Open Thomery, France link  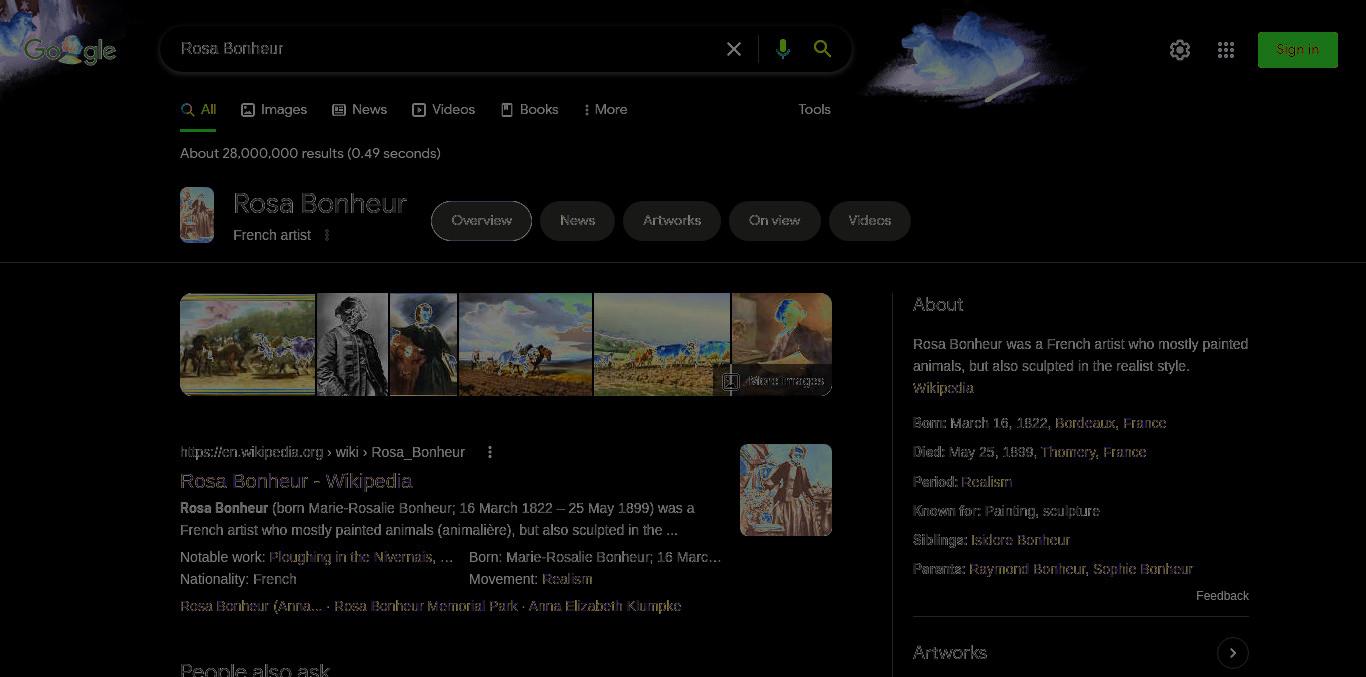pyautogui.click(x=1093, y=452)
